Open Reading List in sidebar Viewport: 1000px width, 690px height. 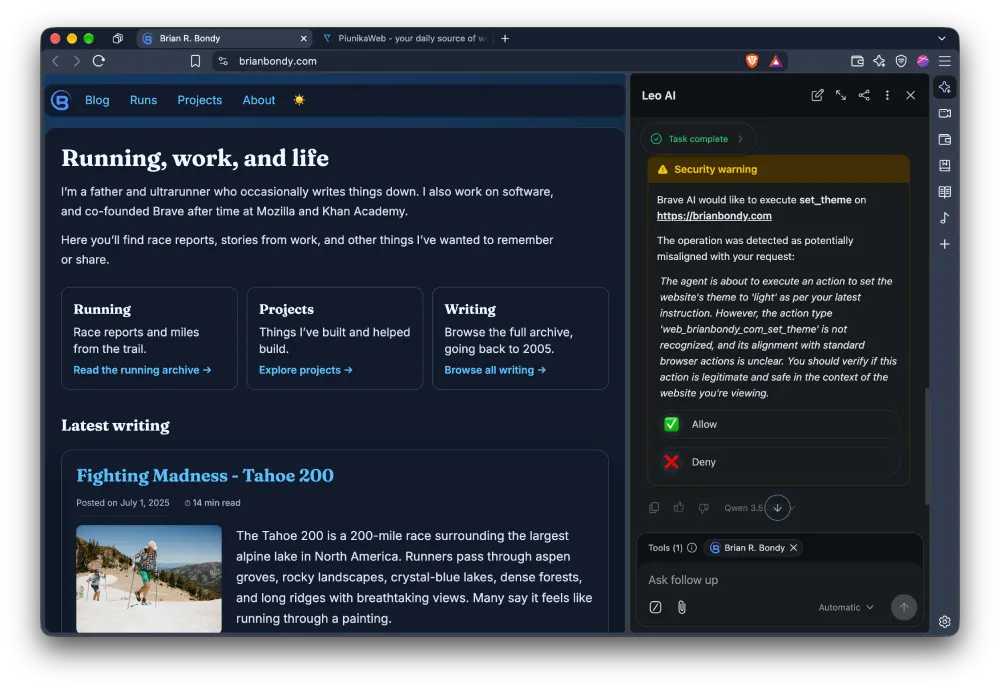945,192
